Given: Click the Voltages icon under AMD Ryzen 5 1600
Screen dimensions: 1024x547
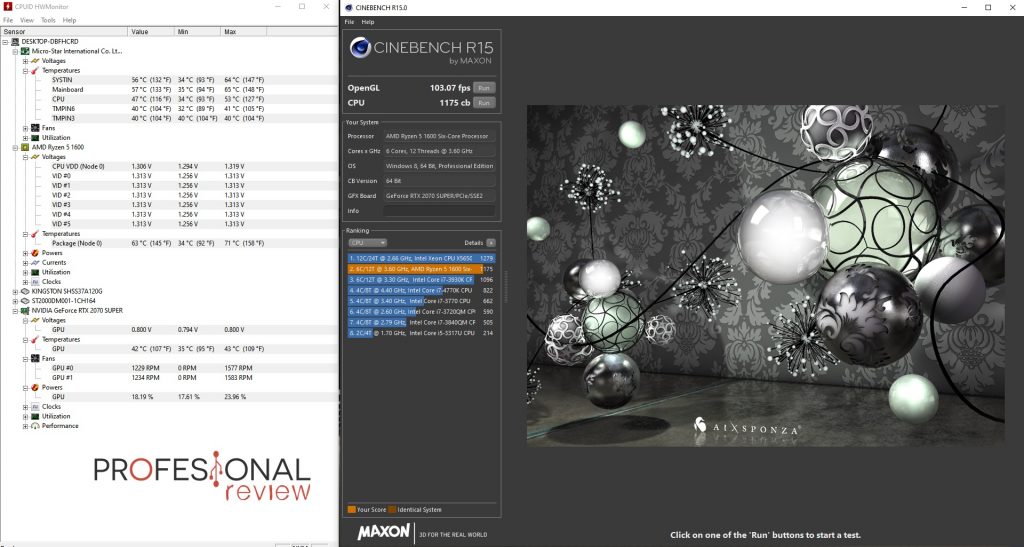Looking at the screenshot, I should [x=35, y=157].
